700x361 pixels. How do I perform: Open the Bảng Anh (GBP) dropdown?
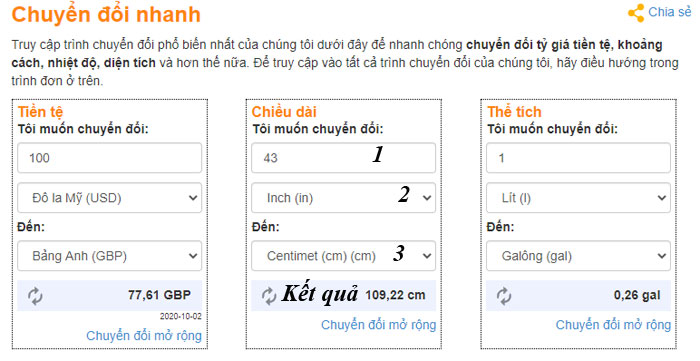109,256
